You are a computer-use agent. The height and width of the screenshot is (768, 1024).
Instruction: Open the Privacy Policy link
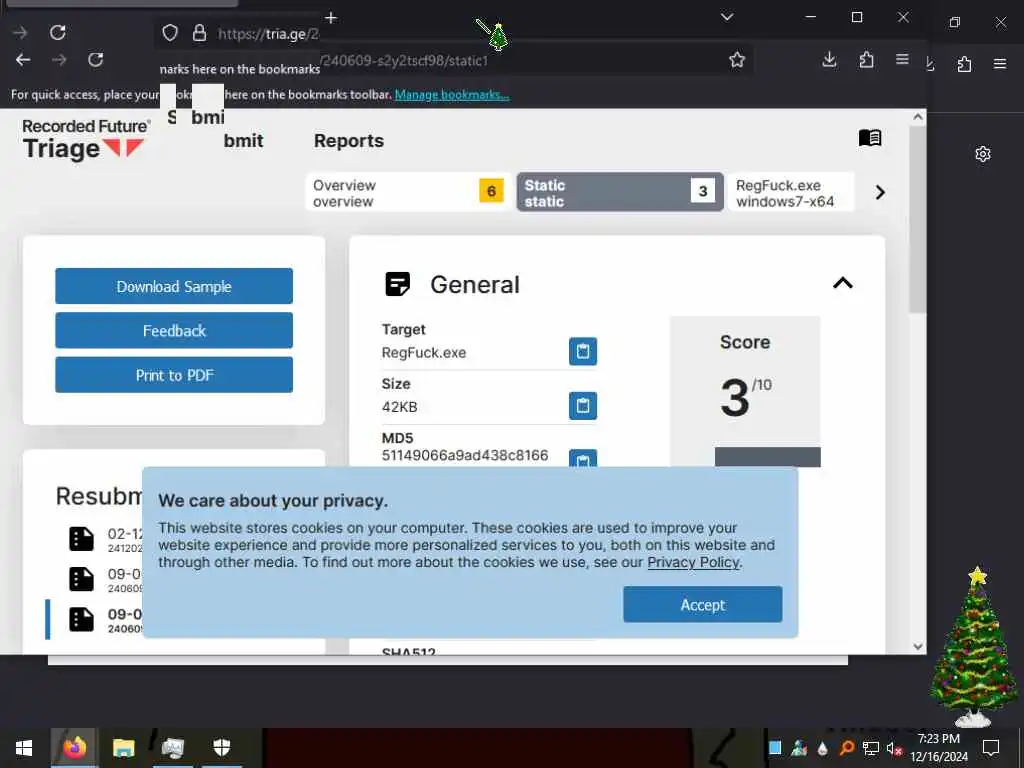tap(694, 562)
